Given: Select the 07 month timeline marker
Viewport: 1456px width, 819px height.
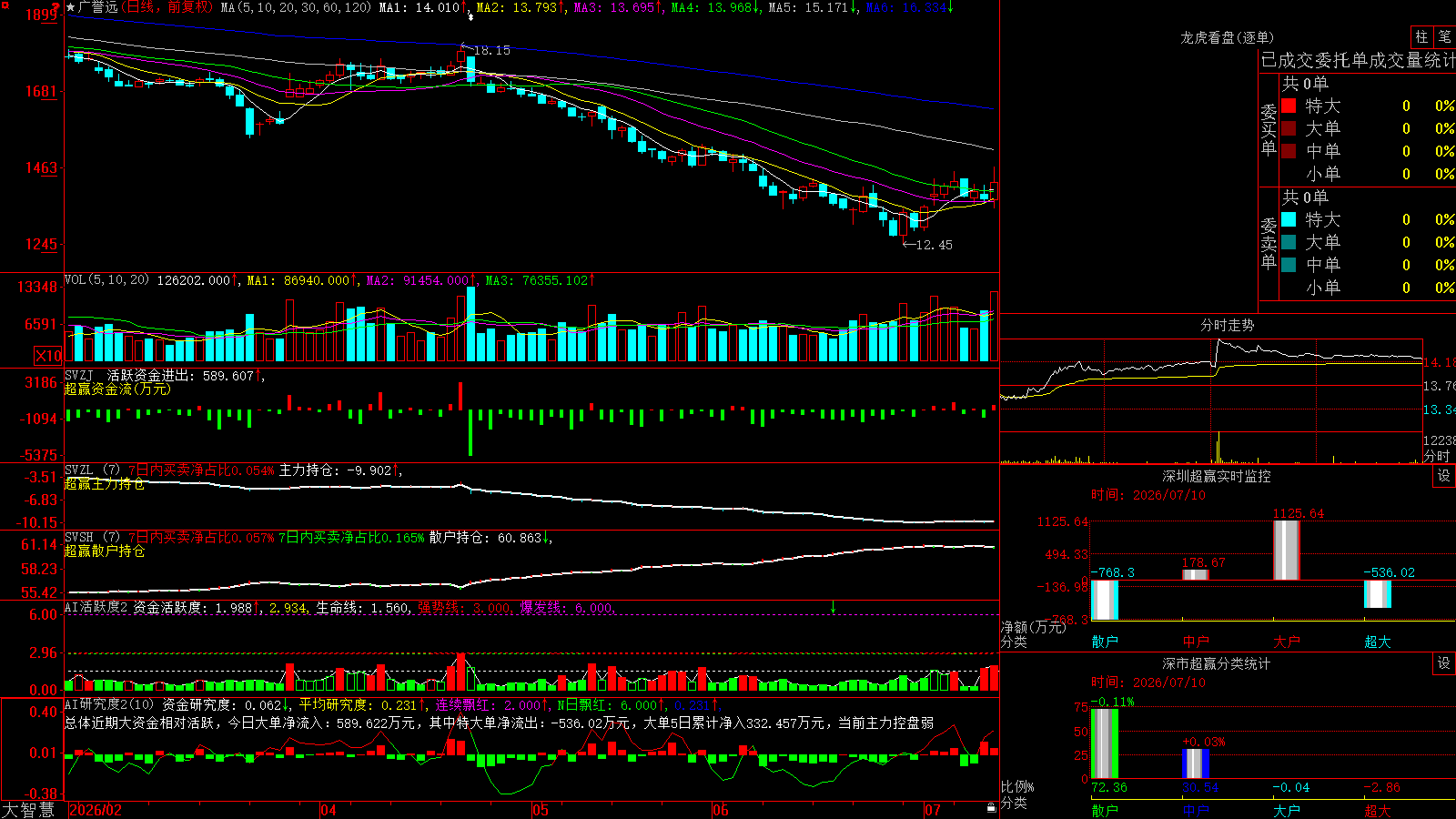Looking at the screenshot, I should coord(933,810).
